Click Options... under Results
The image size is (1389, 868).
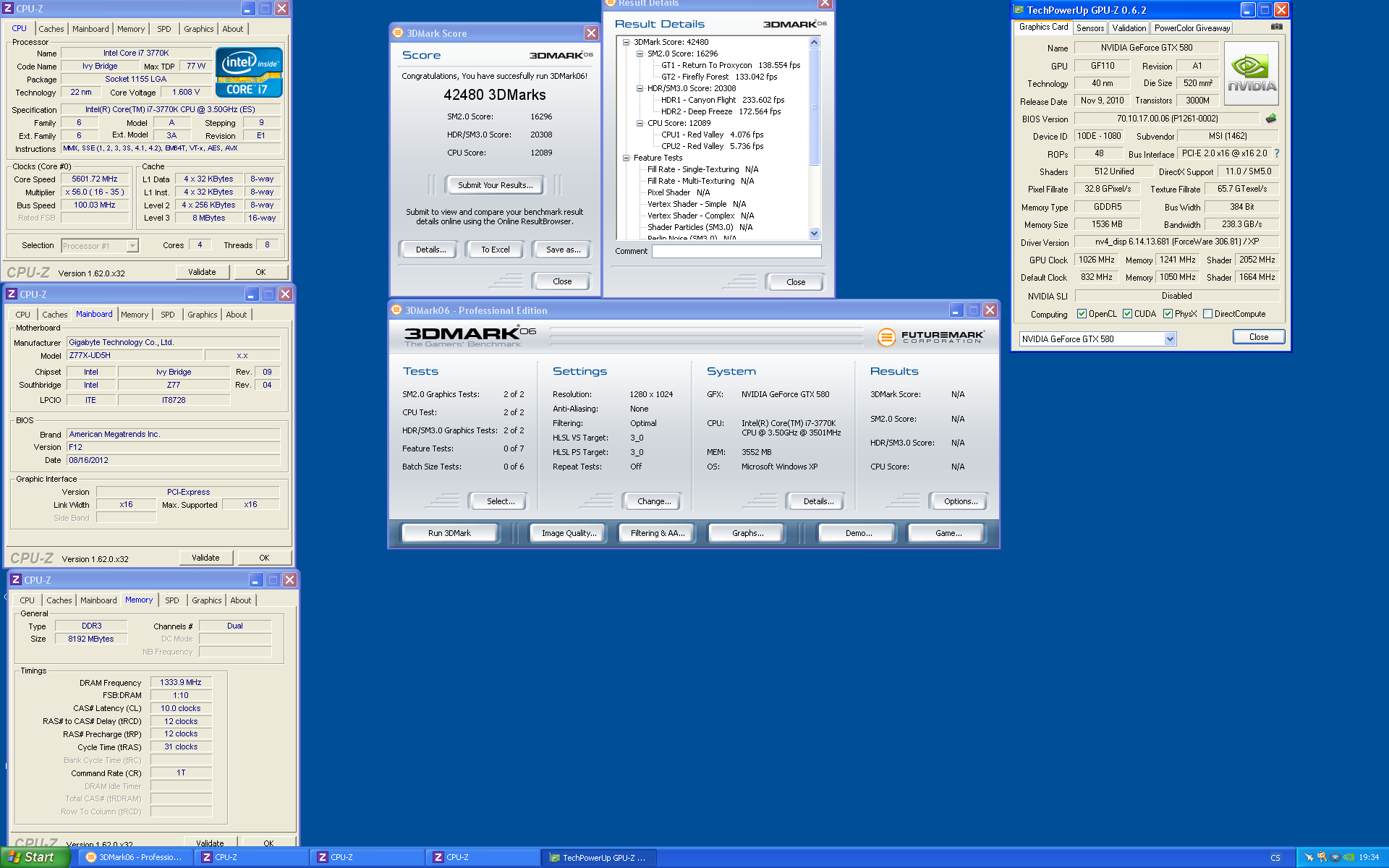click(x=960, y=501)
